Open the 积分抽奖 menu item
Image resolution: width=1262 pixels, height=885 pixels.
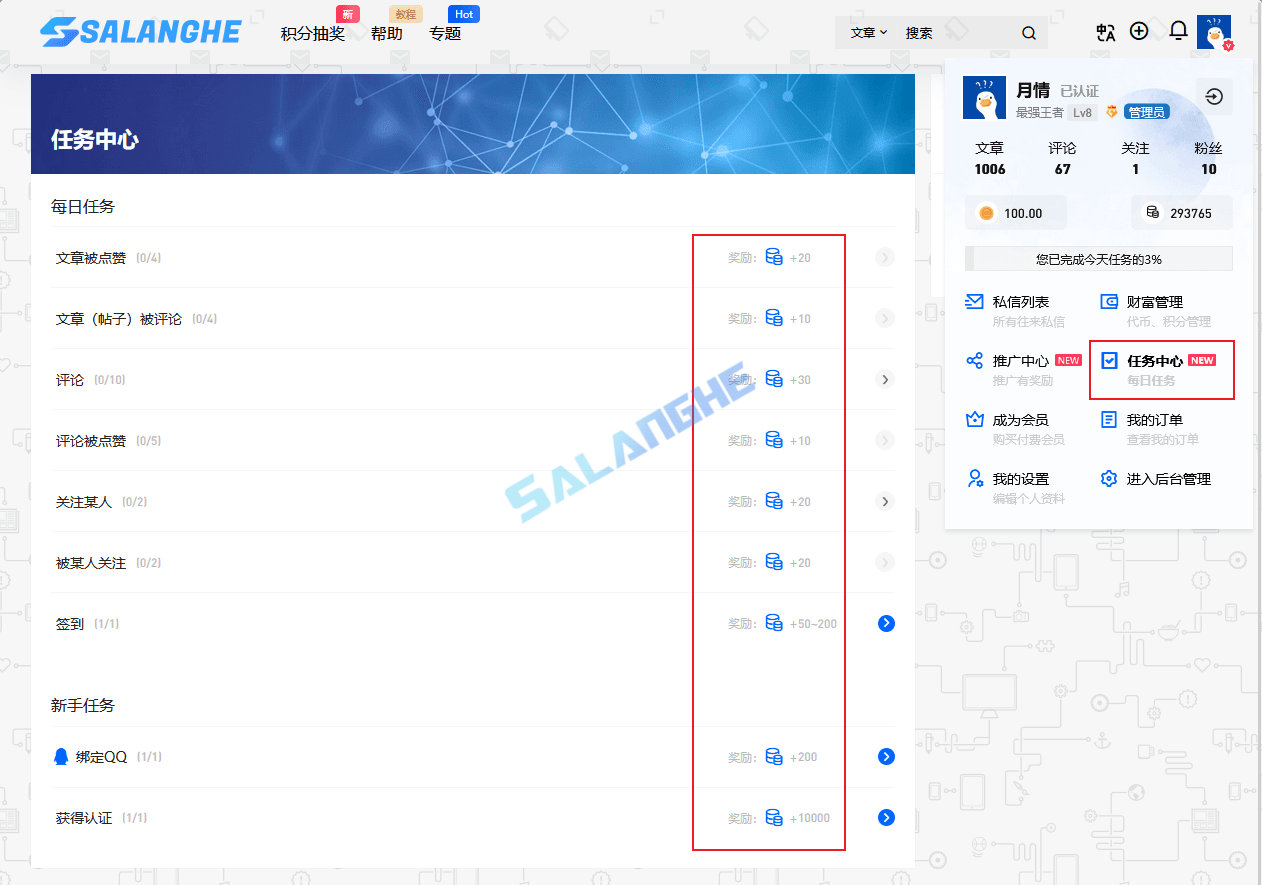pos(315,32)
